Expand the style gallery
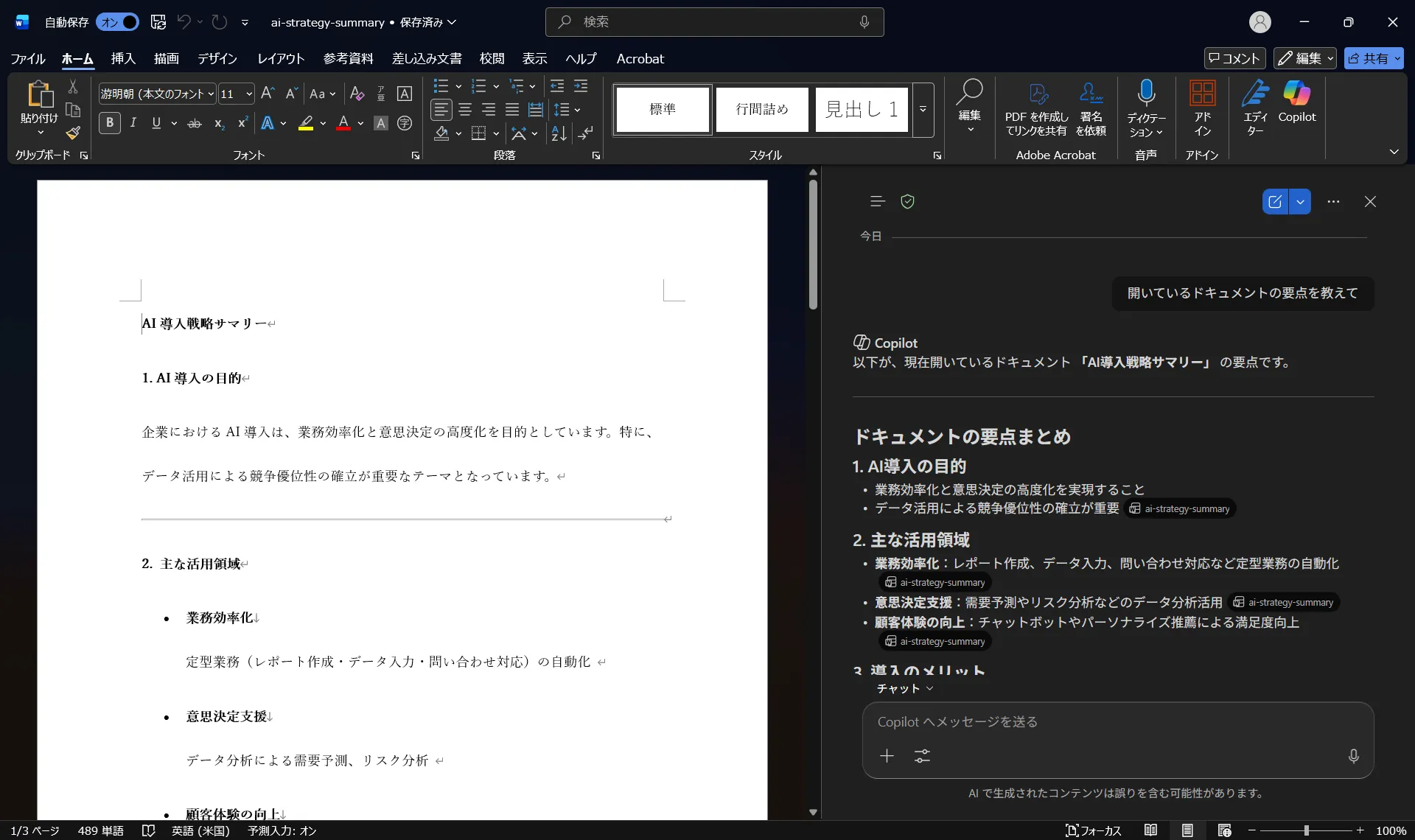The image size is (1415, 840). coord(923,109)
